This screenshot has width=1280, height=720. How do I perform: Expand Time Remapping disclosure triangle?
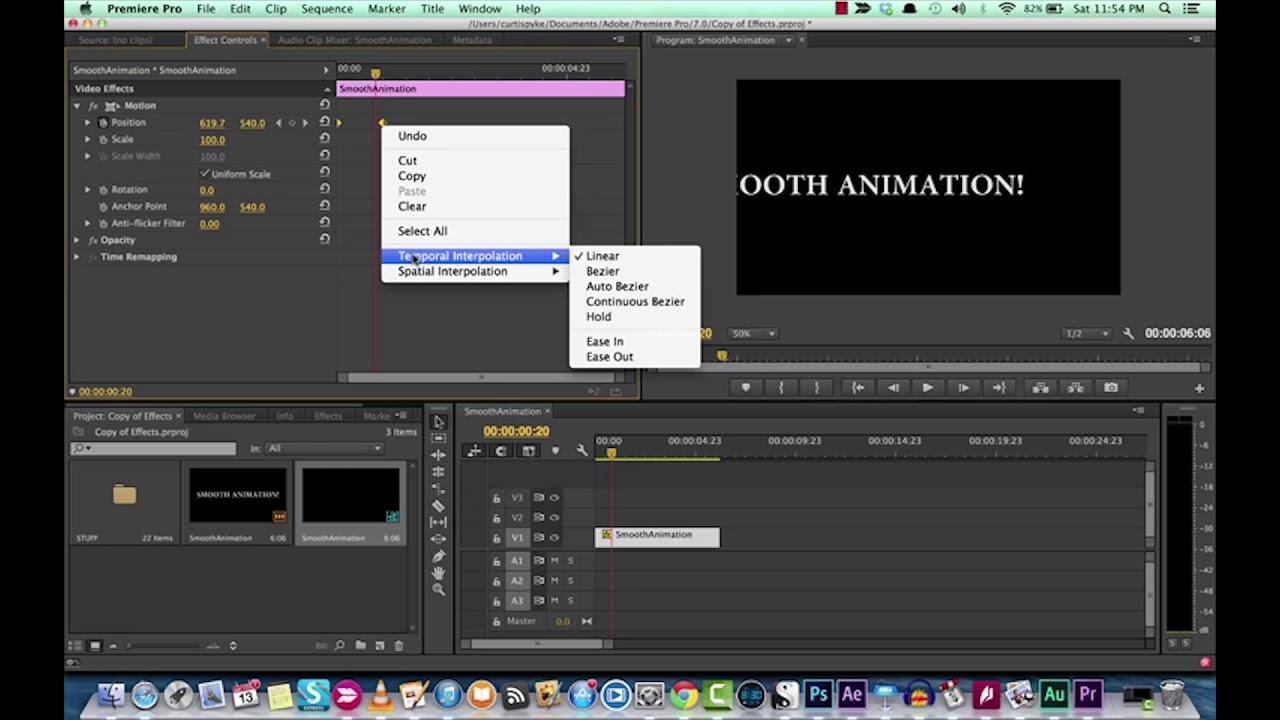(77, 257)
